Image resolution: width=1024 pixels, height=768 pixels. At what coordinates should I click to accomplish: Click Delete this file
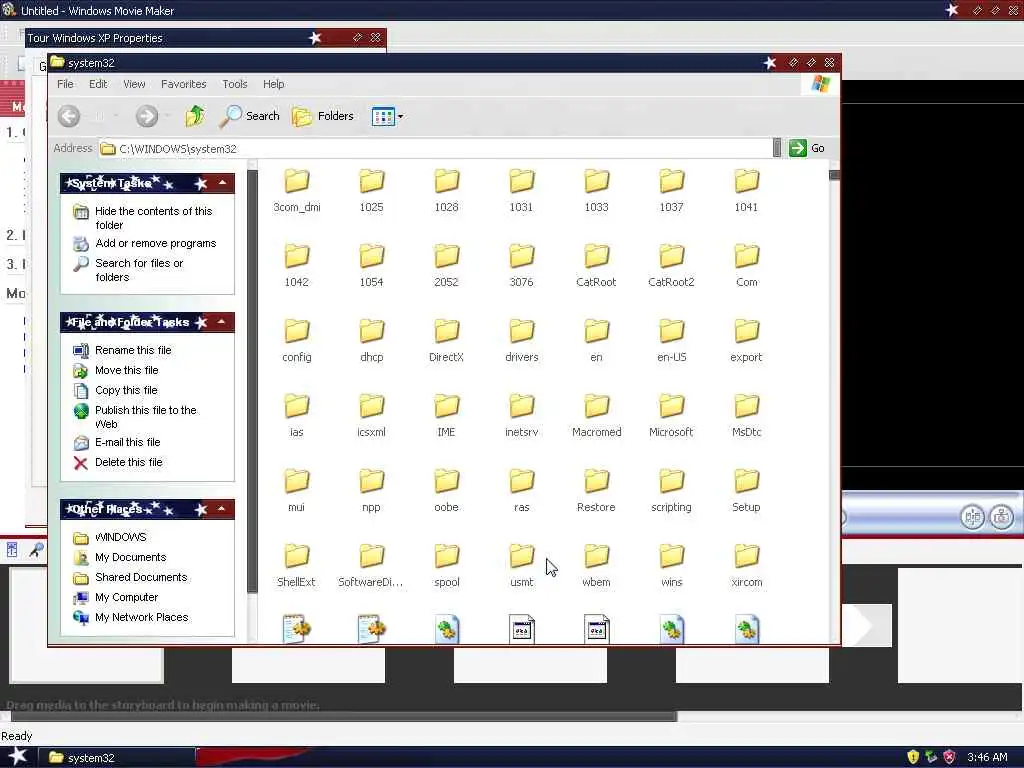129,462
